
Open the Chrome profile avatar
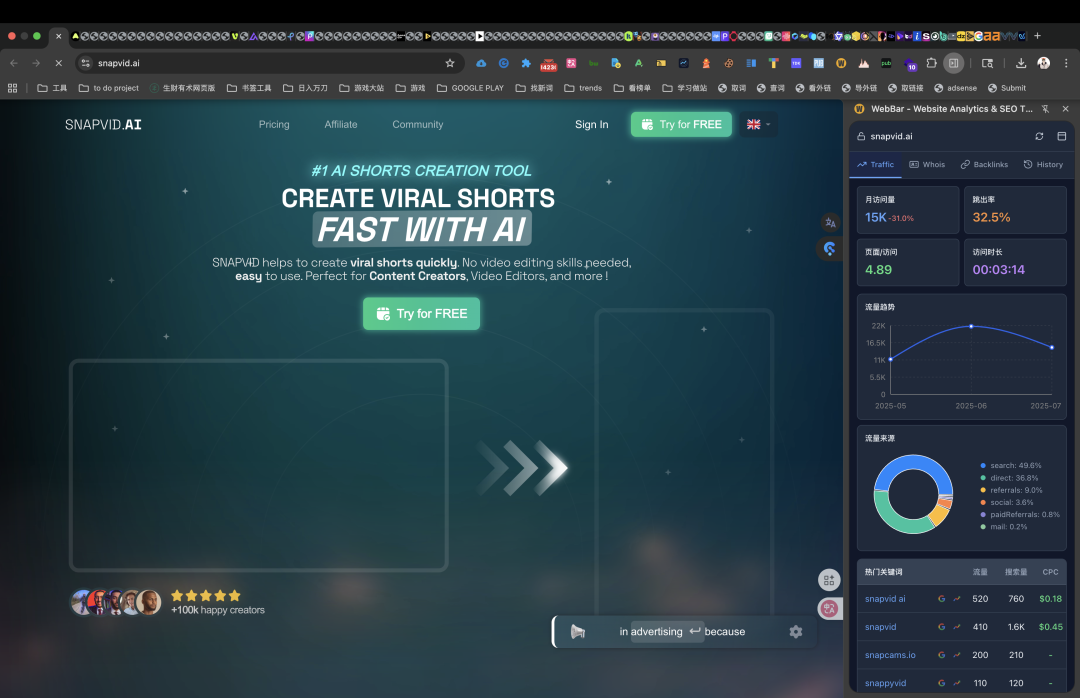coord(1043,63)
